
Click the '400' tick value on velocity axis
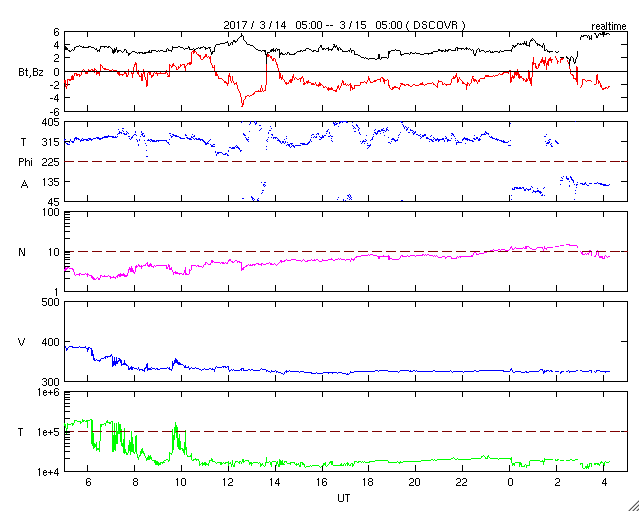(51, 342)
